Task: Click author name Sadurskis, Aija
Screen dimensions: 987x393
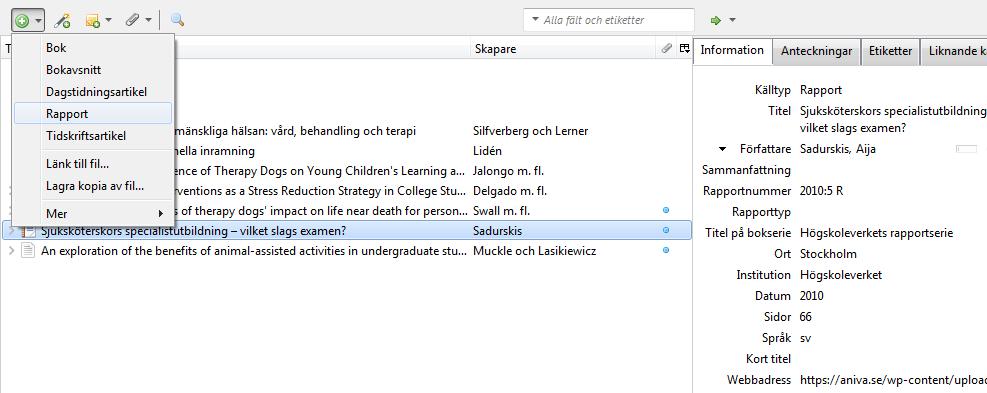Action: (838, 149)
